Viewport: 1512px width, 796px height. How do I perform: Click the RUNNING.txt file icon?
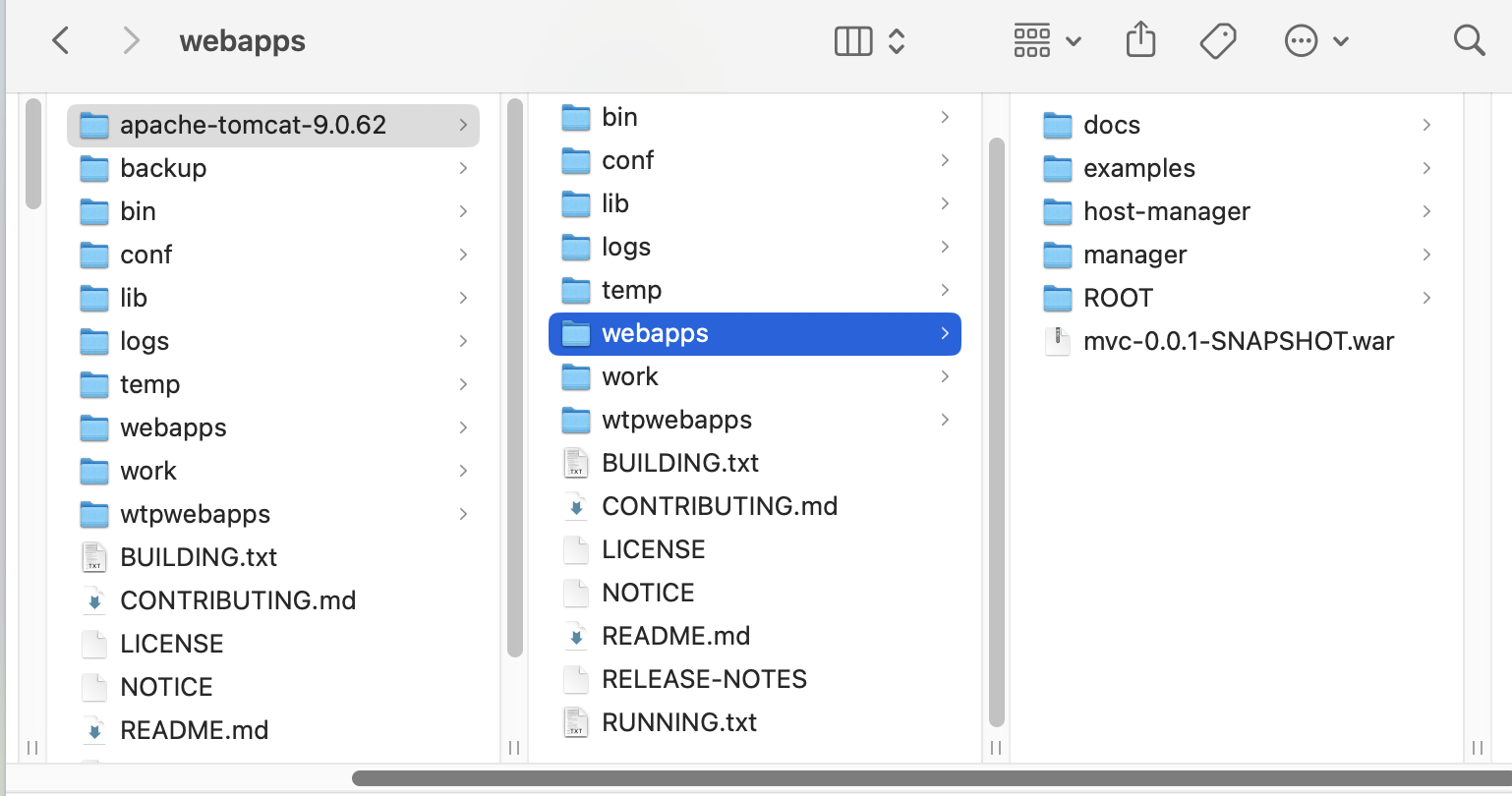pos(576,722)
